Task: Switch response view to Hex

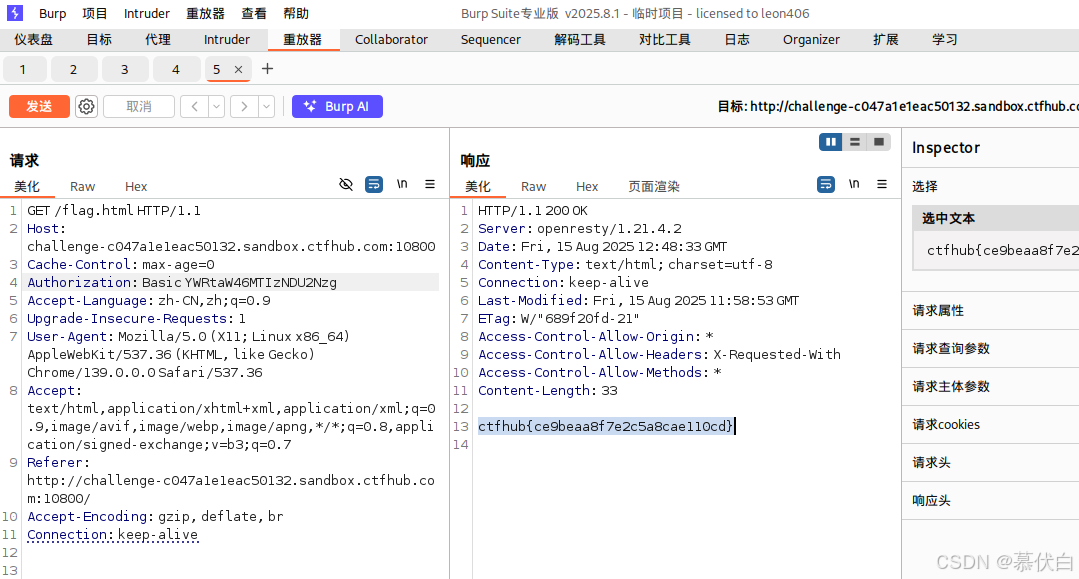Action: [587, 187]
